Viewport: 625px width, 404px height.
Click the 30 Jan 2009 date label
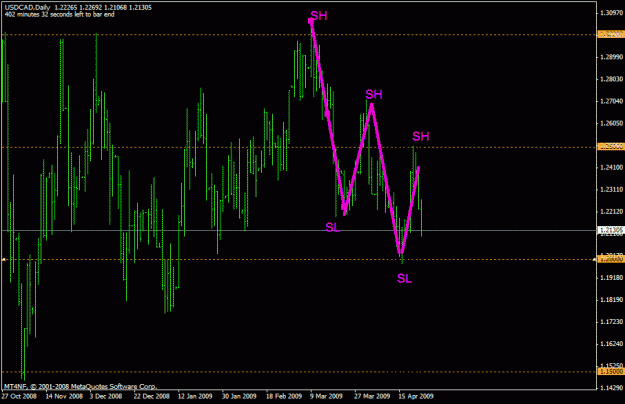click(239, 396)
